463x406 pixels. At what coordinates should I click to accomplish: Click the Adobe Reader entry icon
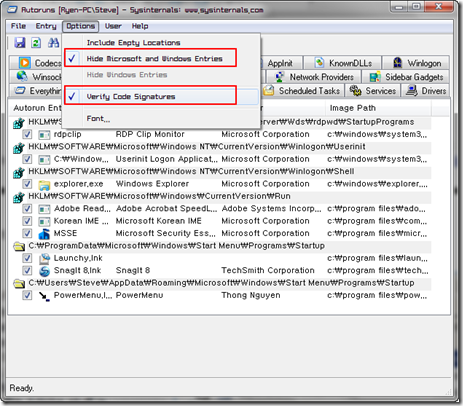44,209
